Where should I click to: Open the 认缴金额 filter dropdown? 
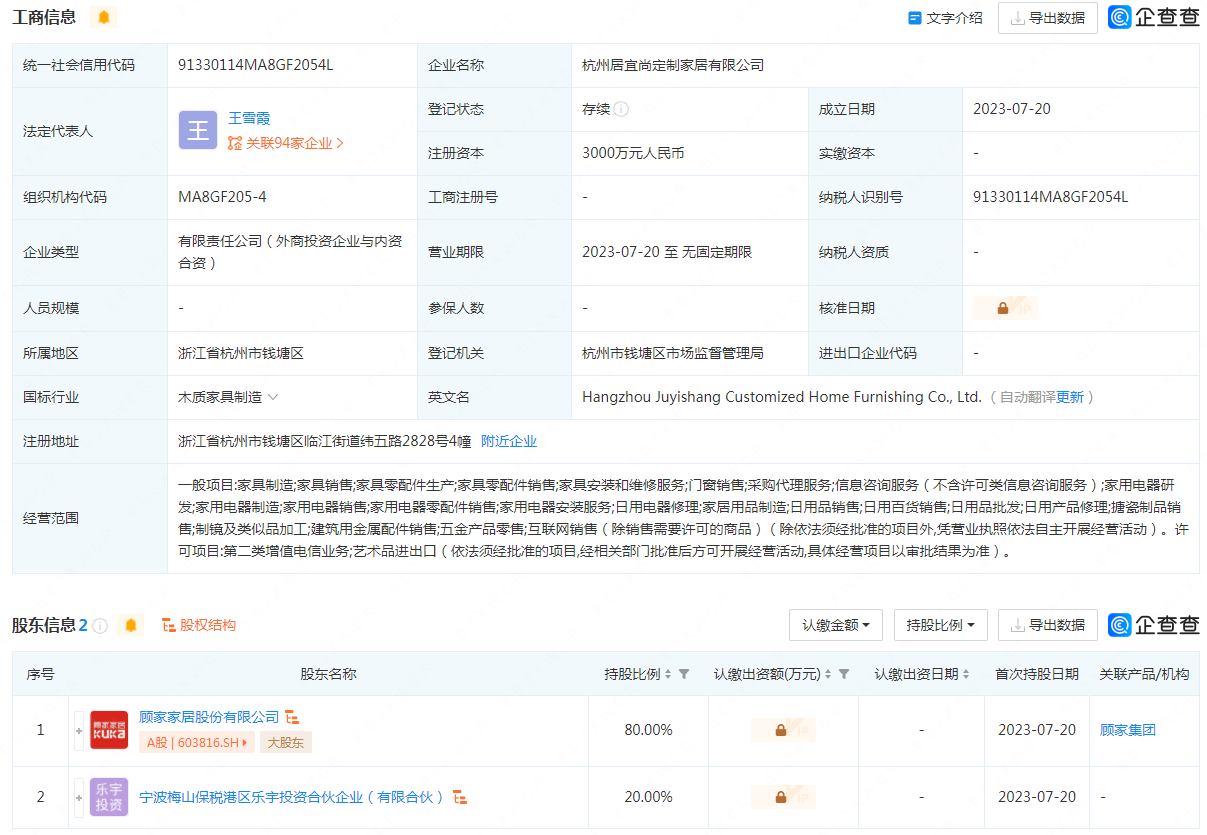coord(836,625)
